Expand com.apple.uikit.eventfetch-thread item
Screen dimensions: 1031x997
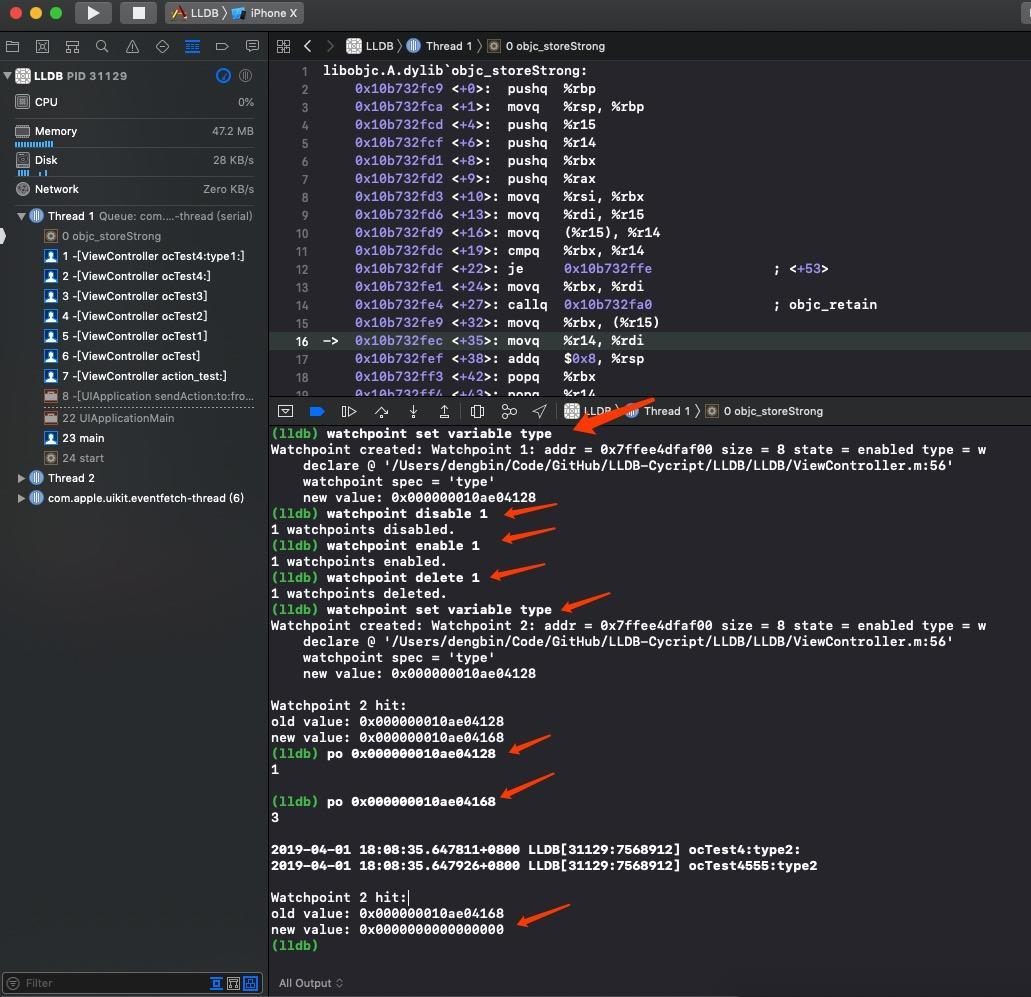[21, 498]
